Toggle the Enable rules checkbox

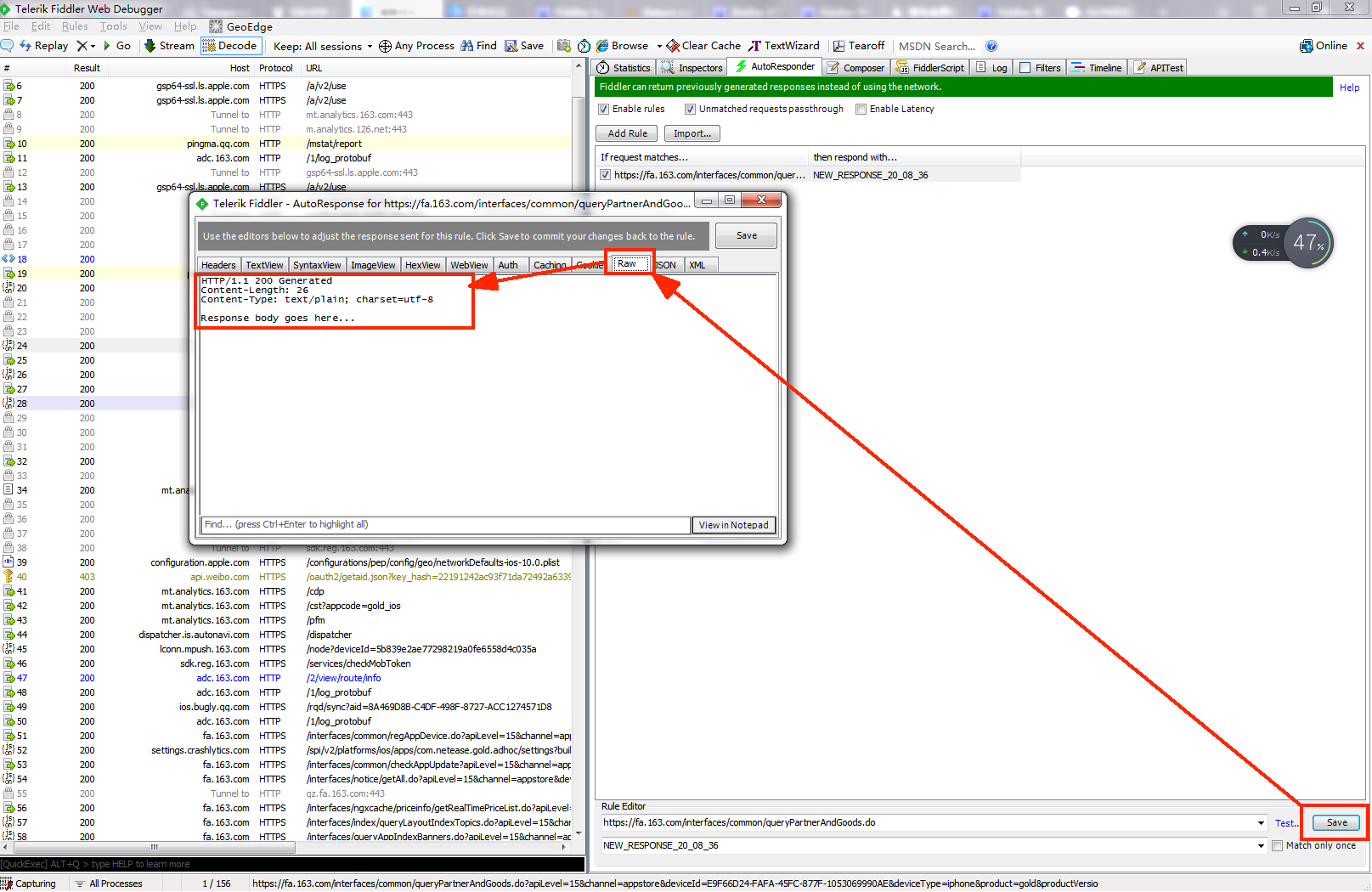tap(604, 109)
